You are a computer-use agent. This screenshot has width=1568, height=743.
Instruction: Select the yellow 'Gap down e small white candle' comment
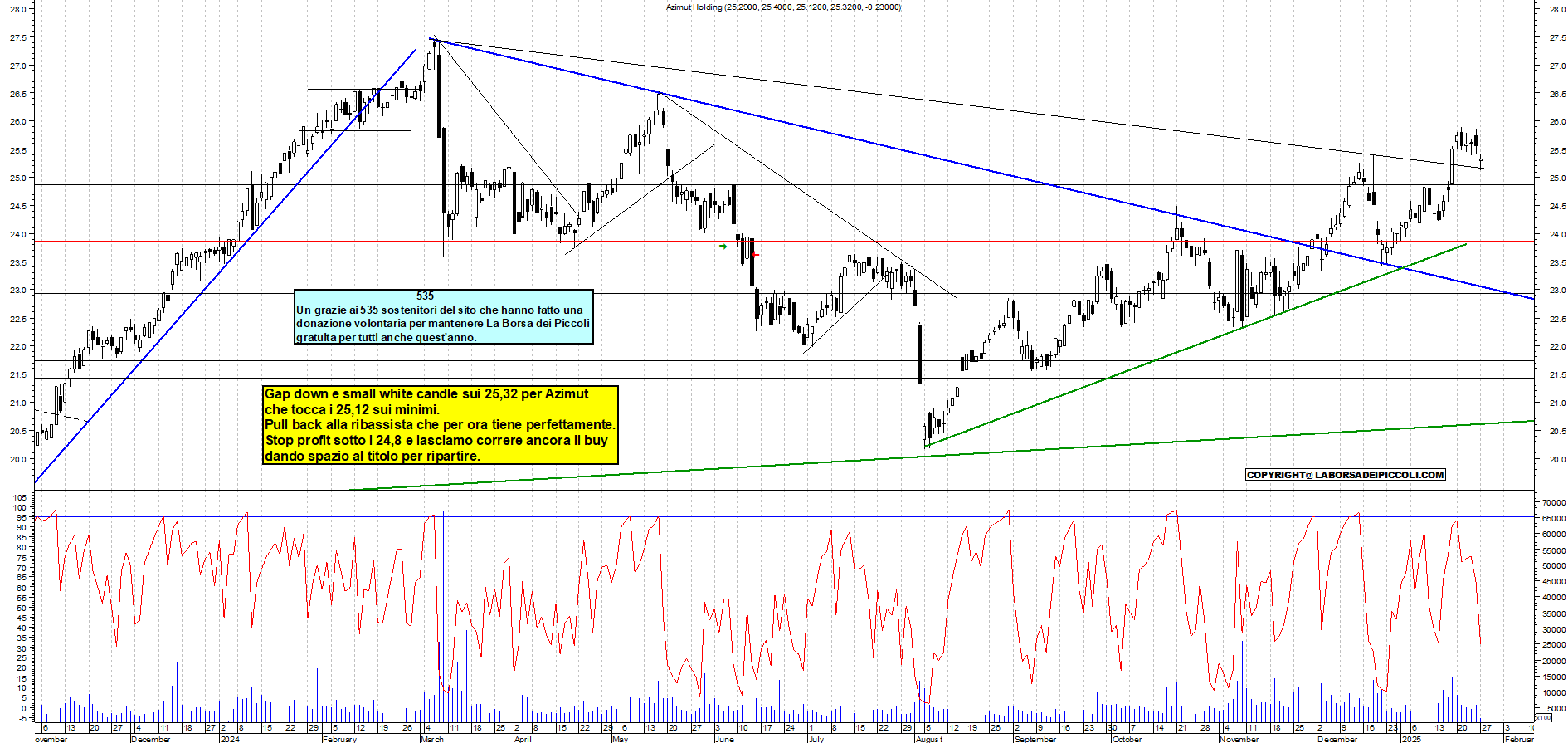pos(441,425)
